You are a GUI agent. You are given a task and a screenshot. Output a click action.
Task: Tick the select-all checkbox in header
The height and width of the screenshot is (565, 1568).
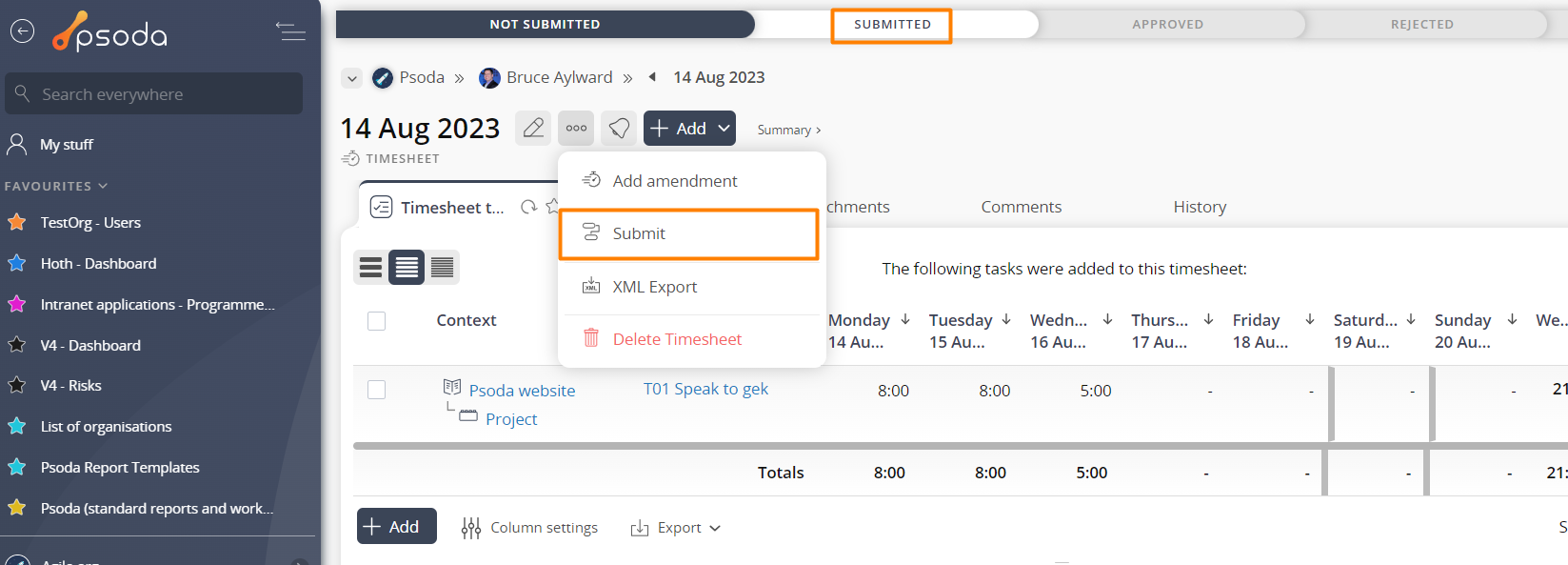tap(377, 321)
